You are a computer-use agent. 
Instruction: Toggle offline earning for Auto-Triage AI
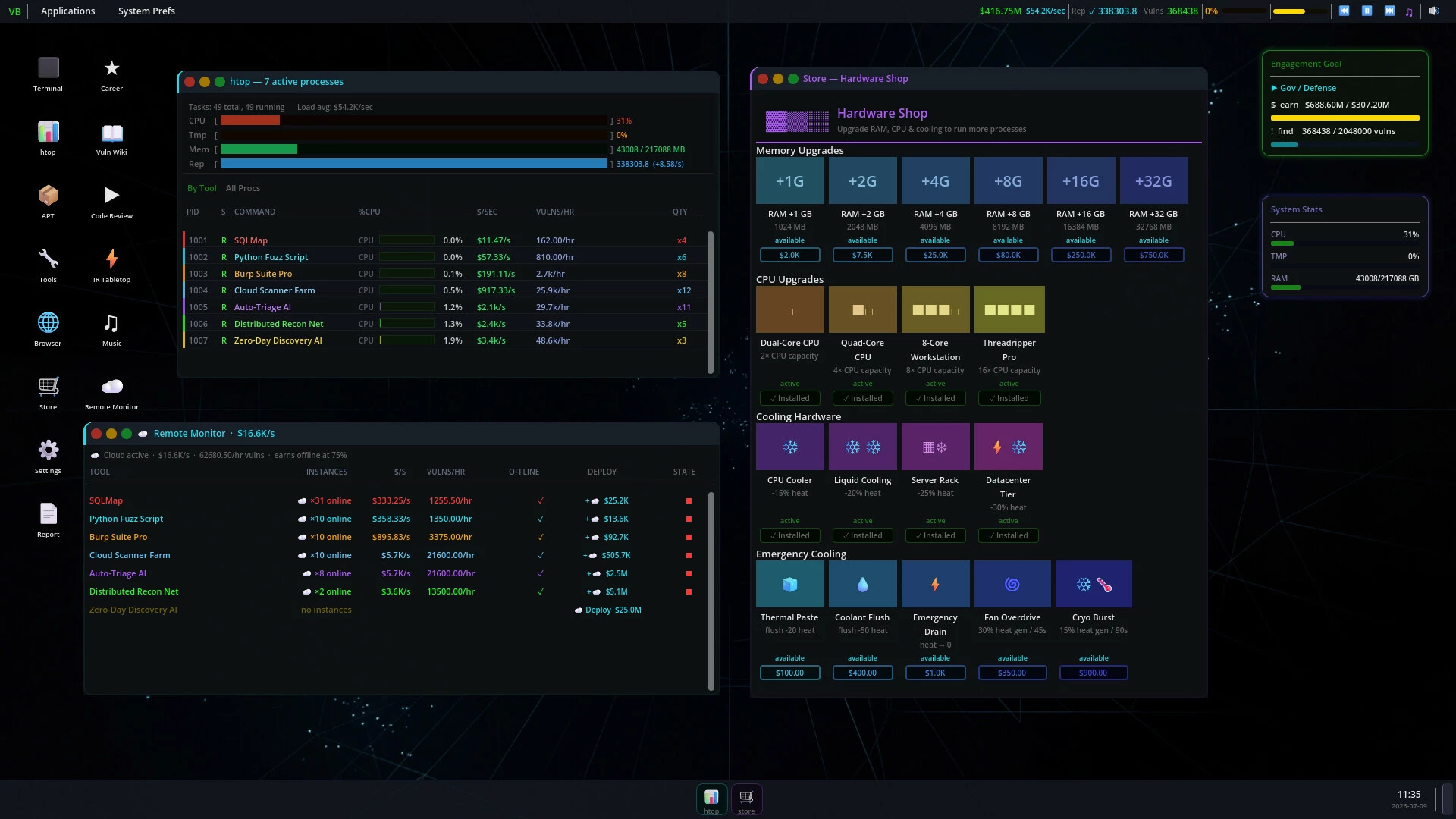coord(541,573)
